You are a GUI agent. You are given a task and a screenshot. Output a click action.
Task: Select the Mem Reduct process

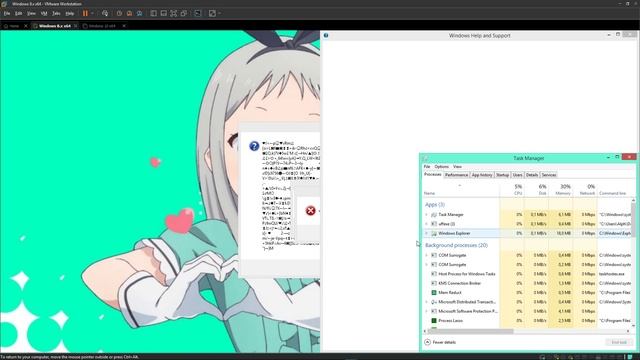click(x=527, y=292)
